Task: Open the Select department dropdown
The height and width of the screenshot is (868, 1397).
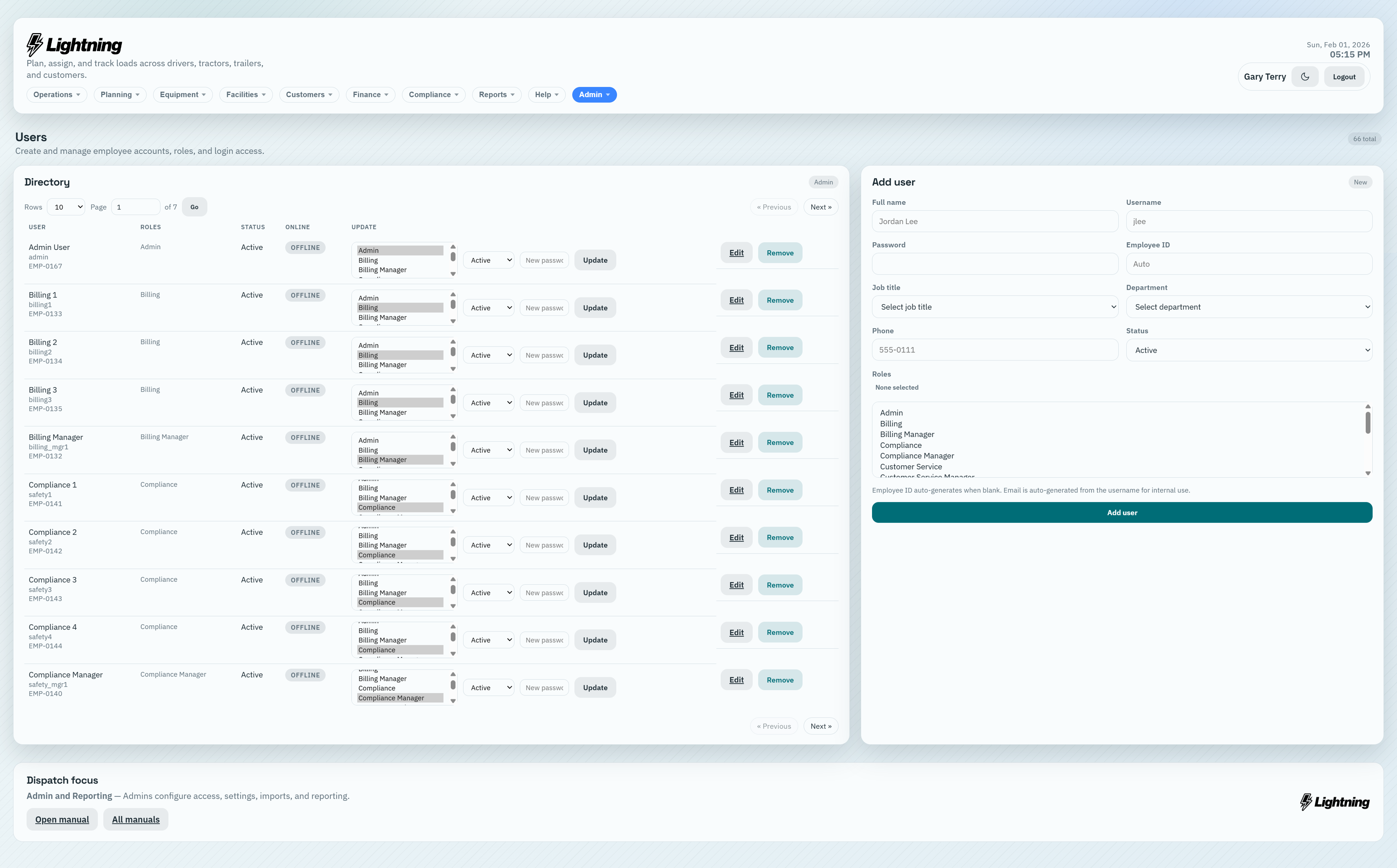Action: pos(1249,307)
